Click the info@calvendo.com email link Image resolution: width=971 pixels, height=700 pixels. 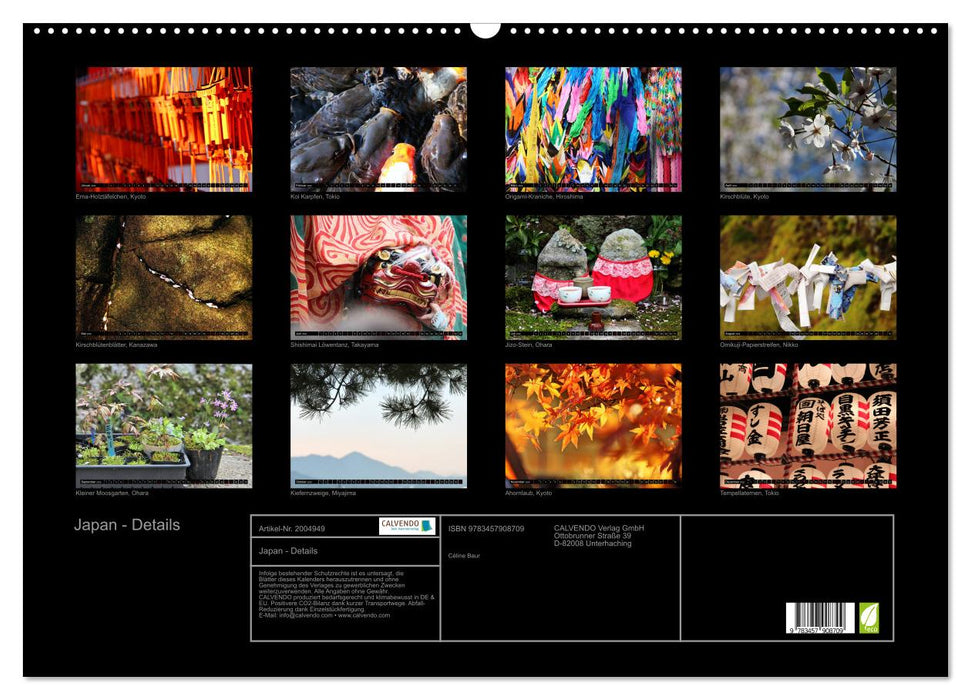coord(305,617)
